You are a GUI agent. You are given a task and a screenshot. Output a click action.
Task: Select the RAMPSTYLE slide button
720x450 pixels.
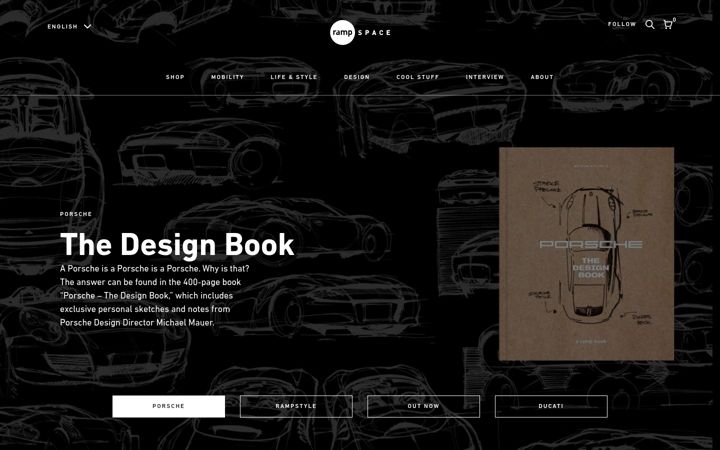pyautogui.click(x=296, y=406)
